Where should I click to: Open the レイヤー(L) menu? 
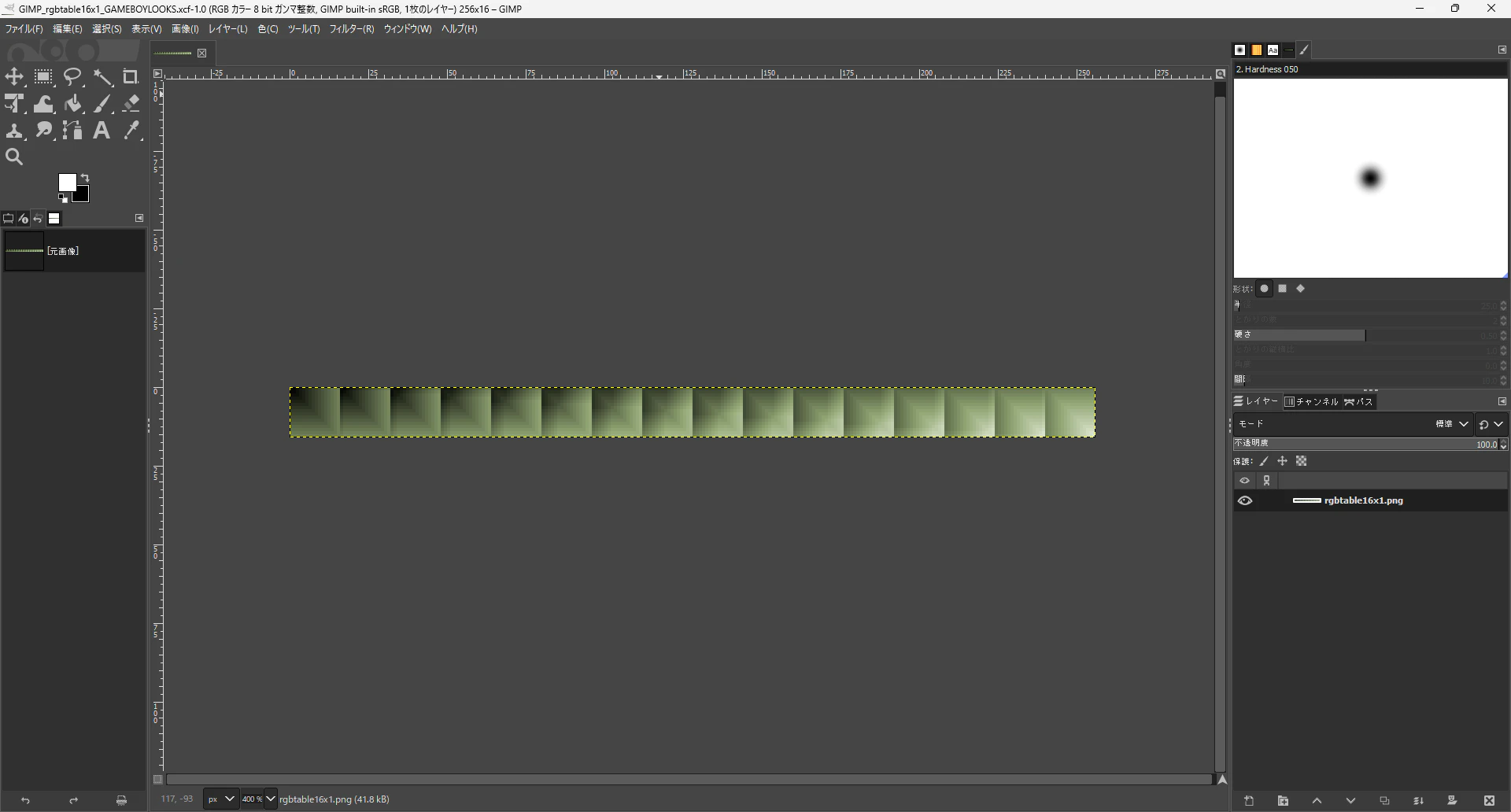coord(227,29)
